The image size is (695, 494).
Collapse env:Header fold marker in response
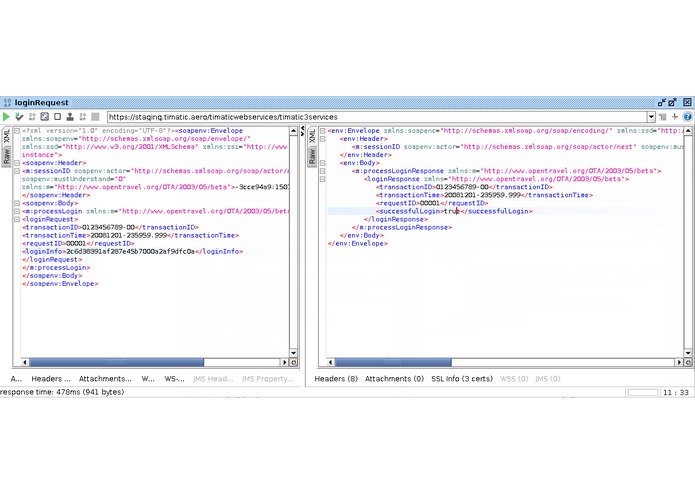point(323,139)
